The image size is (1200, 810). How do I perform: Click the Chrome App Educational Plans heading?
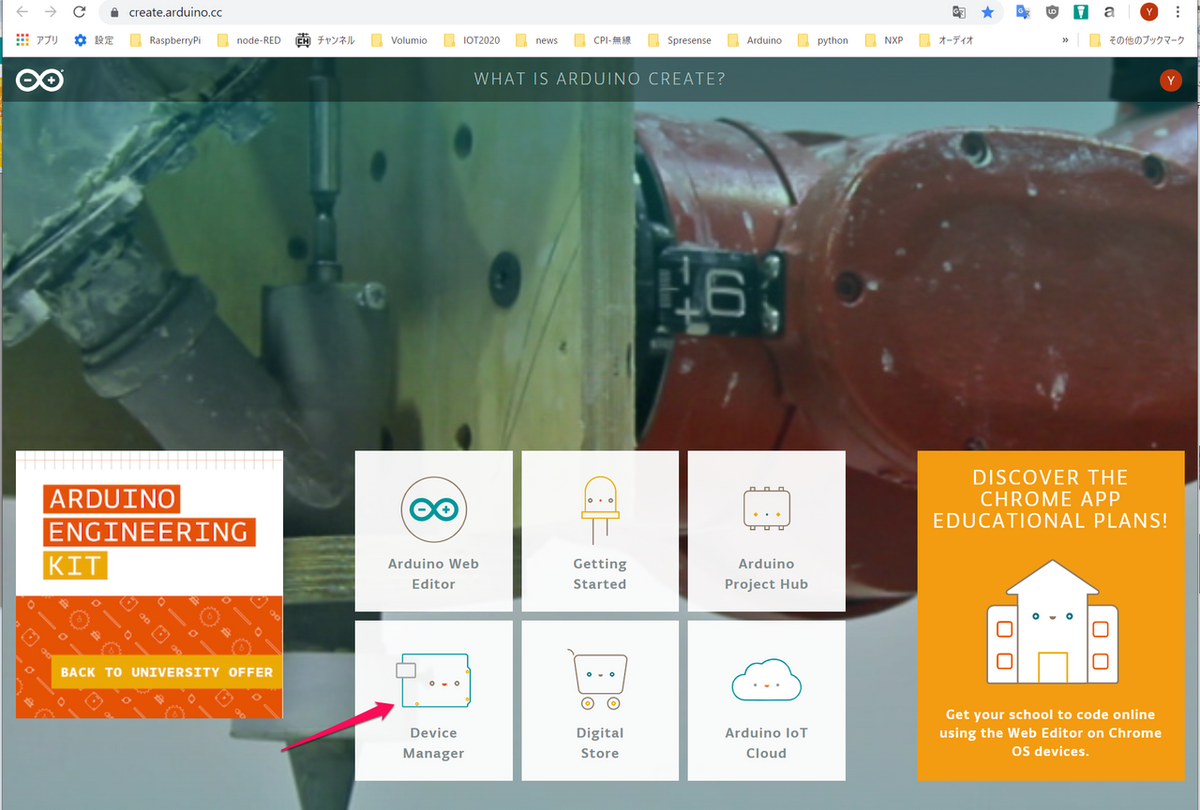pyautogui.click(x=1050, y=499)
